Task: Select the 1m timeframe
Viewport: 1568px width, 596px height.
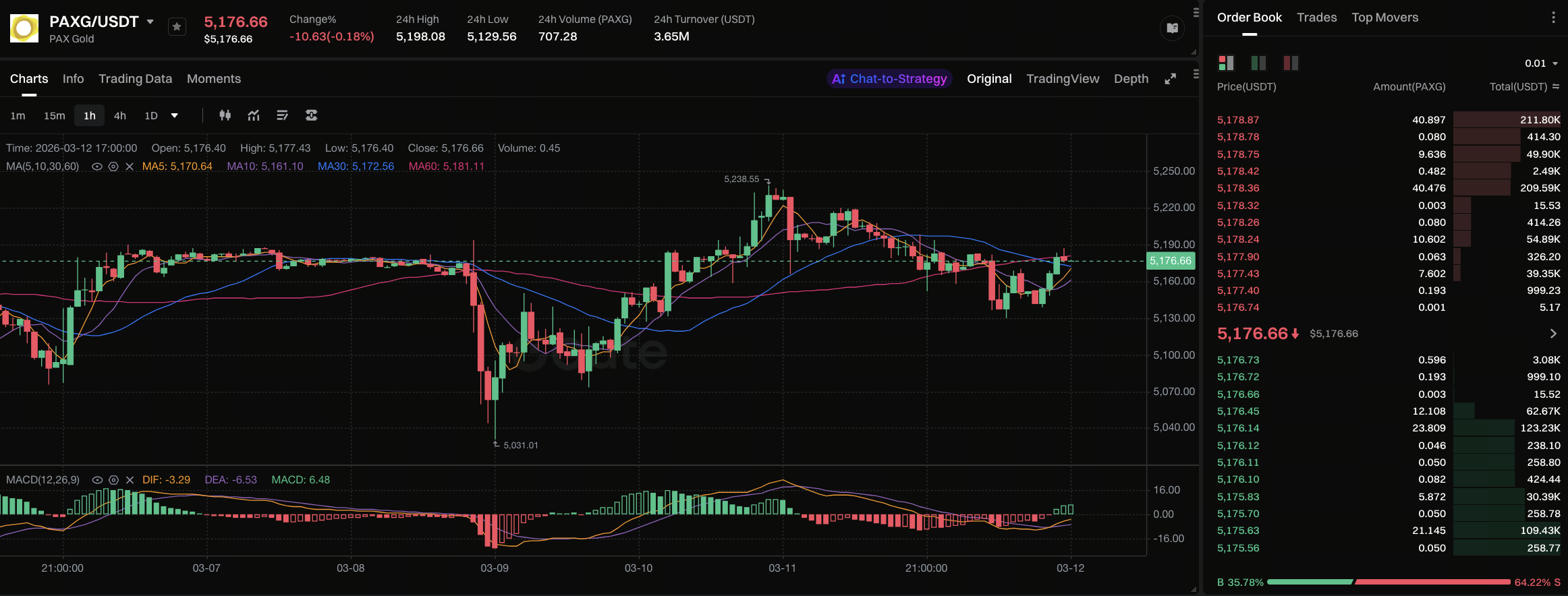Action: (18, 115)
